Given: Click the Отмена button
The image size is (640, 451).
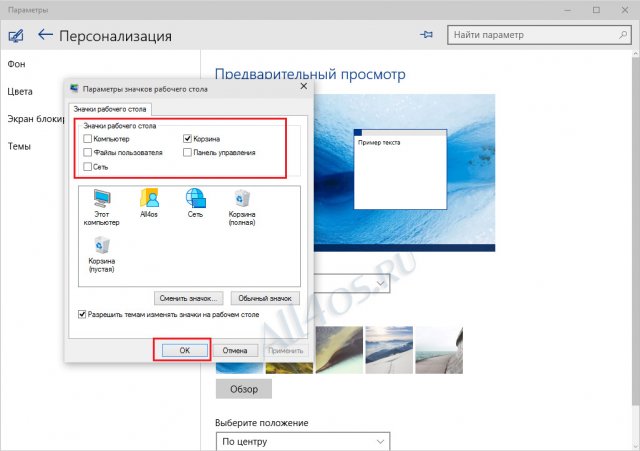Looking at the screenshot, I should tap(235, 350).
